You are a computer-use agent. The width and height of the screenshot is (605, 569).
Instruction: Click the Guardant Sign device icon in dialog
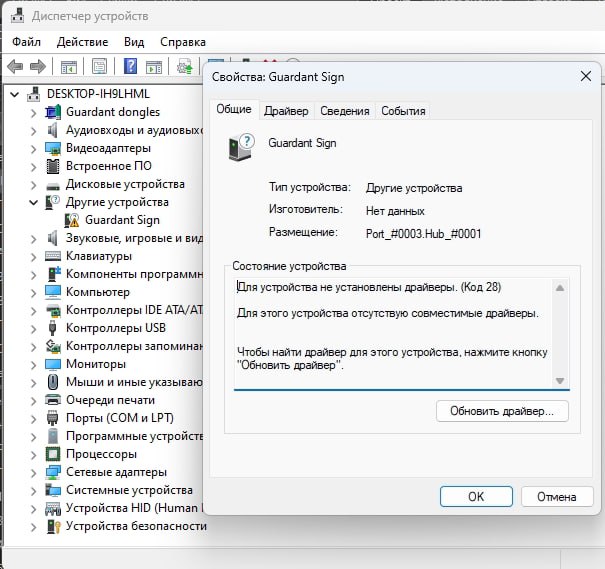pyautogui.click(x=242, y=147)
